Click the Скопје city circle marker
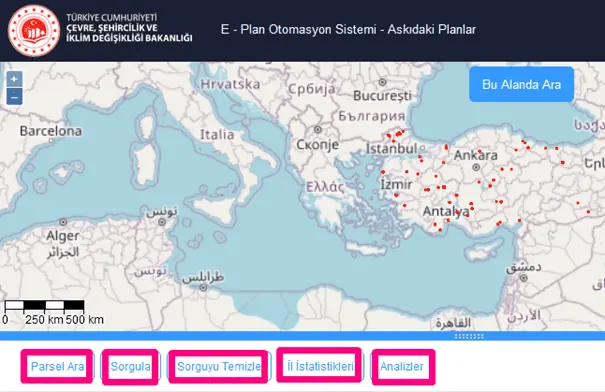 [x=318, y=130]
